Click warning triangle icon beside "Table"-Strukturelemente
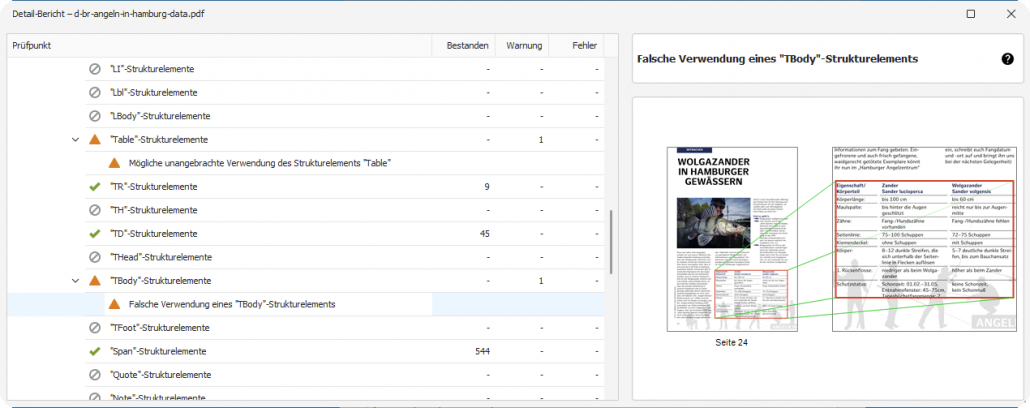 point(95,140)
